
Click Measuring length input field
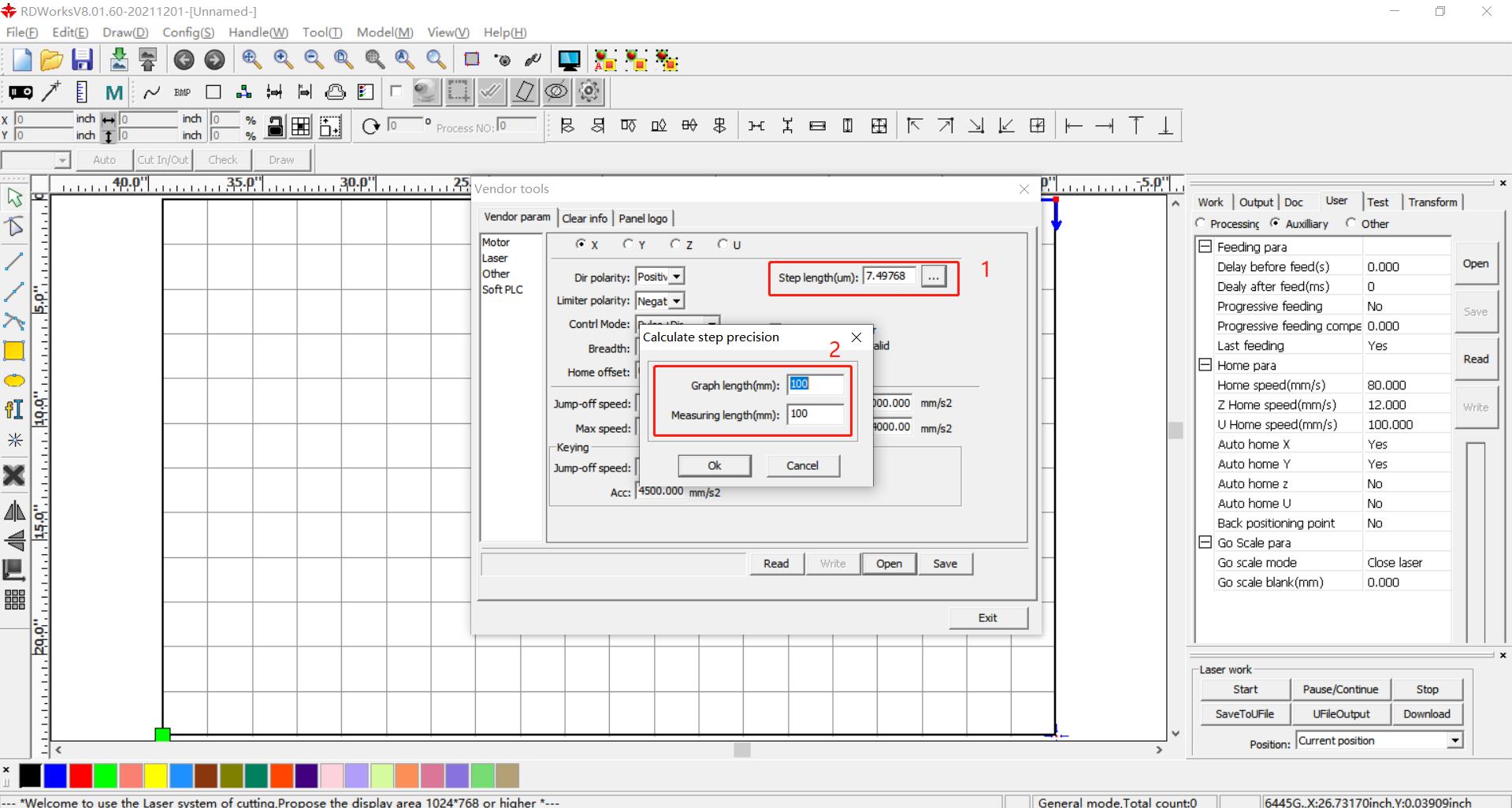pos(815,414)
